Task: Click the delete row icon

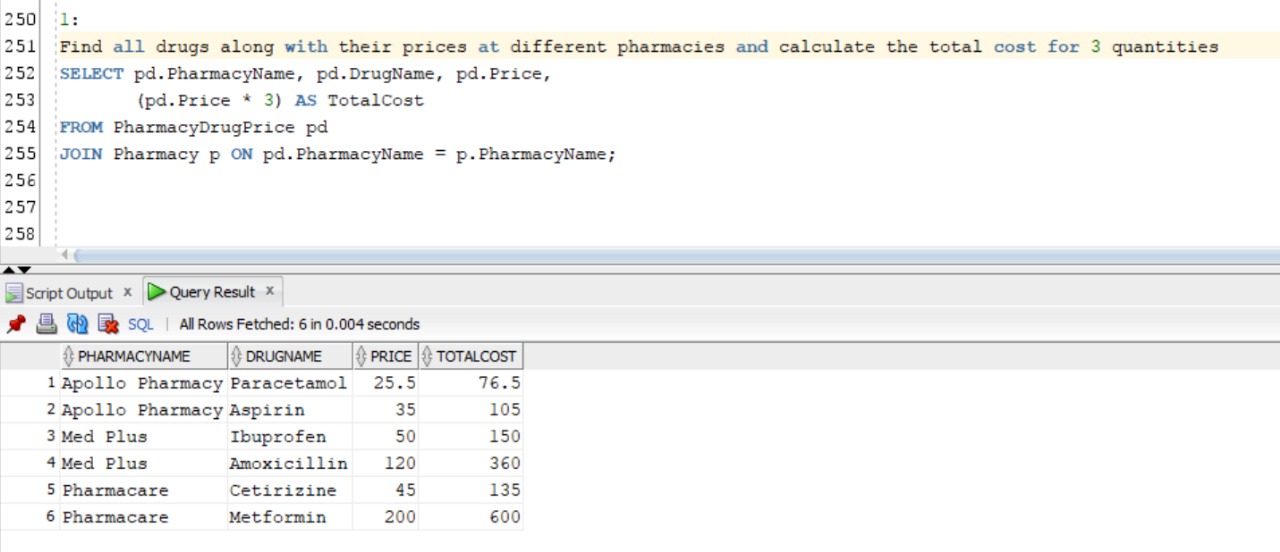Action: [108, 324]
